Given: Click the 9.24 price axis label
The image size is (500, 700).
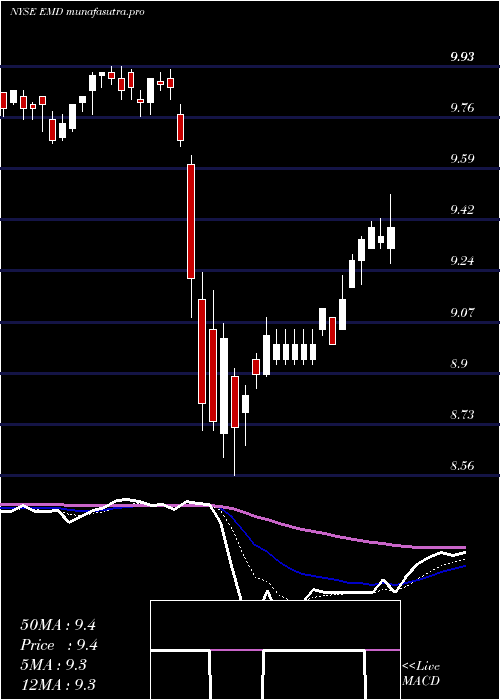Looking at the screenshot, I should (462, 261).
